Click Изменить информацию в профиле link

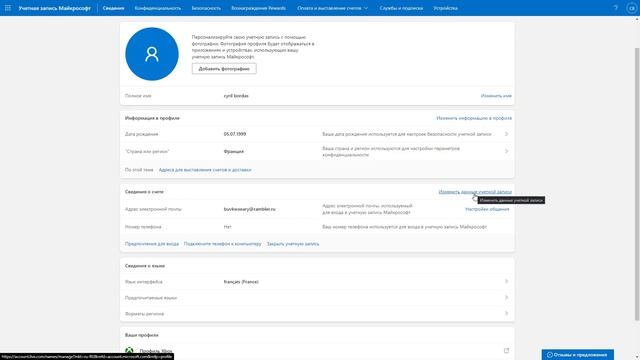(x=474, y=118)
